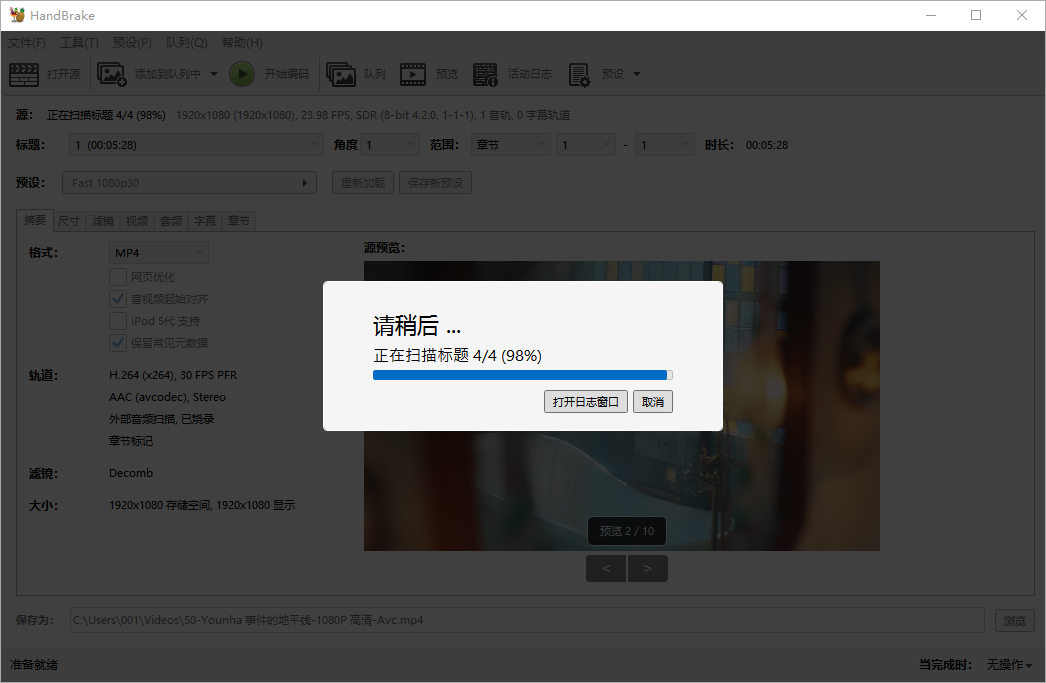The width and height of the screenshot is (1046, 683).
Task: Maximize the HandBrake window
Action: [976, 15]
